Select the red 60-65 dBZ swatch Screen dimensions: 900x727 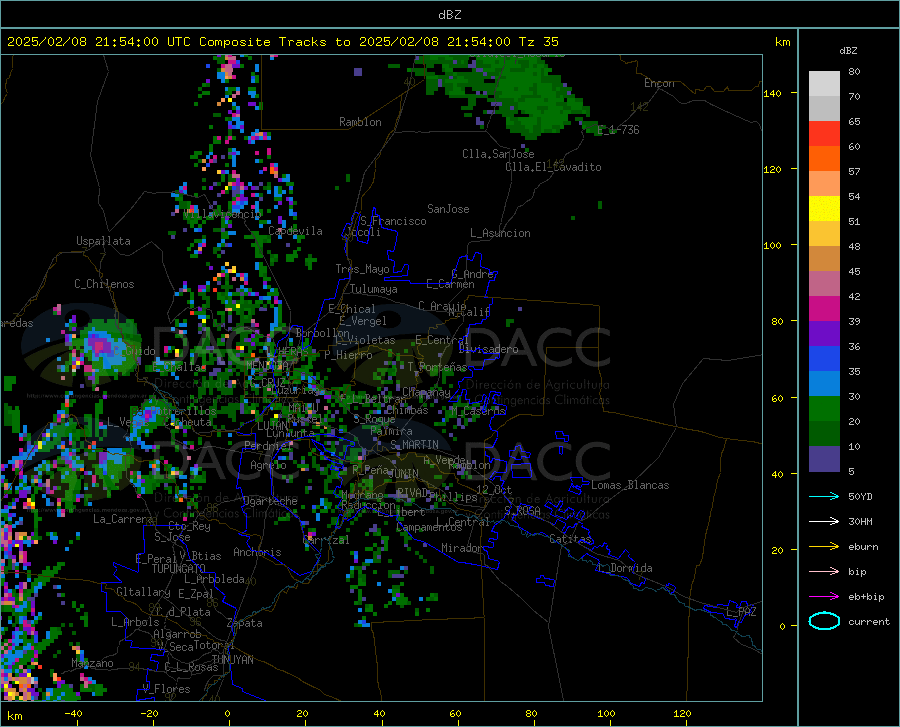(x=824, y=134)
